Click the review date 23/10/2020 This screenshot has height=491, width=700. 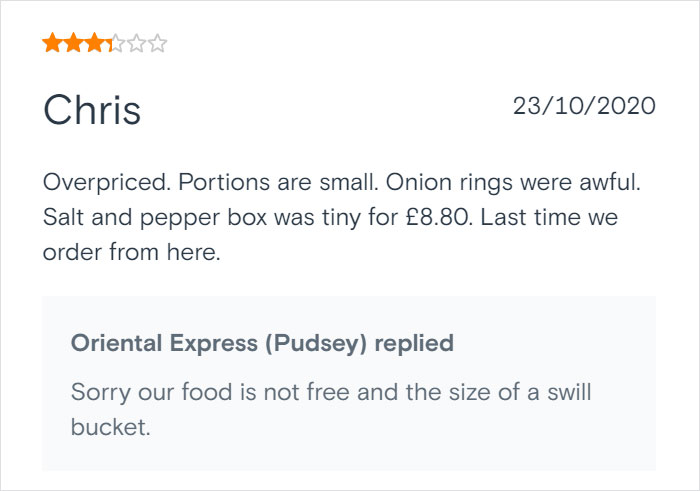pyautogui.click(x=584, y=106)
